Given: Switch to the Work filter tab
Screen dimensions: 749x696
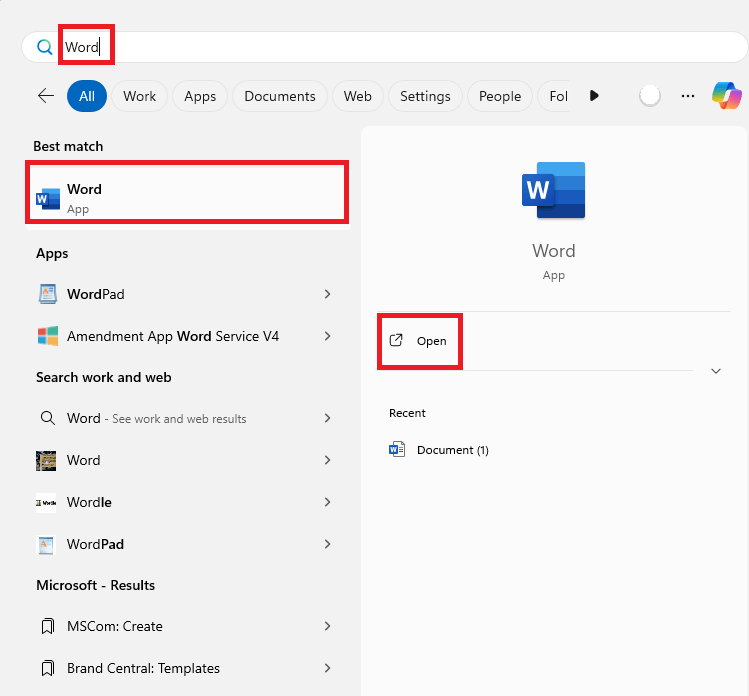Looking at the screenshot, I should pos(139,96).
